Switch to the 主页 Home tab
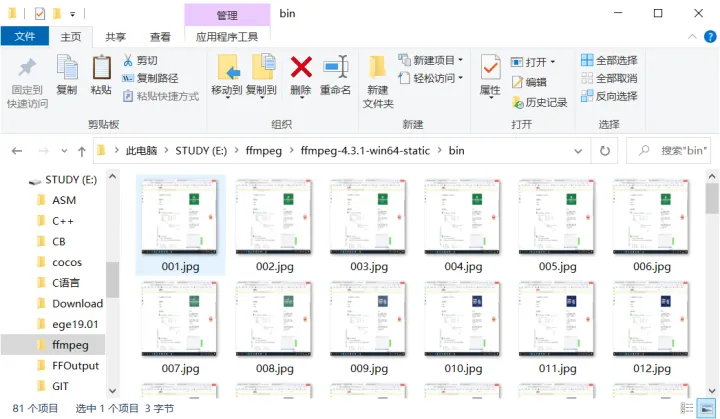The image size is (720, 419). tap(71, 37)
